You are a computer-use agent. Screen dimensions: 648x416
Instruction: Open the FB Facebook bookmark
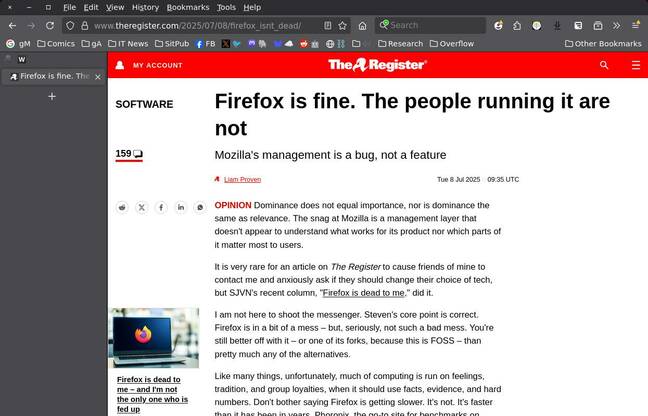[x=205, y=44]
